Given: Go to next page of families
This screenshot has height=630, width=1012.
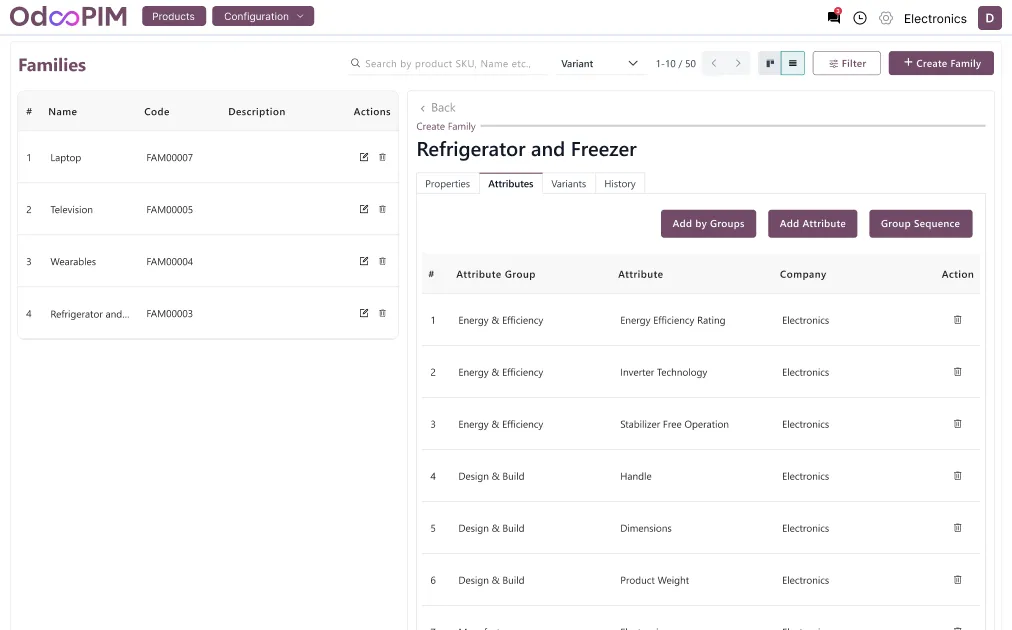Looking at the screenshot, I should 738,63.
